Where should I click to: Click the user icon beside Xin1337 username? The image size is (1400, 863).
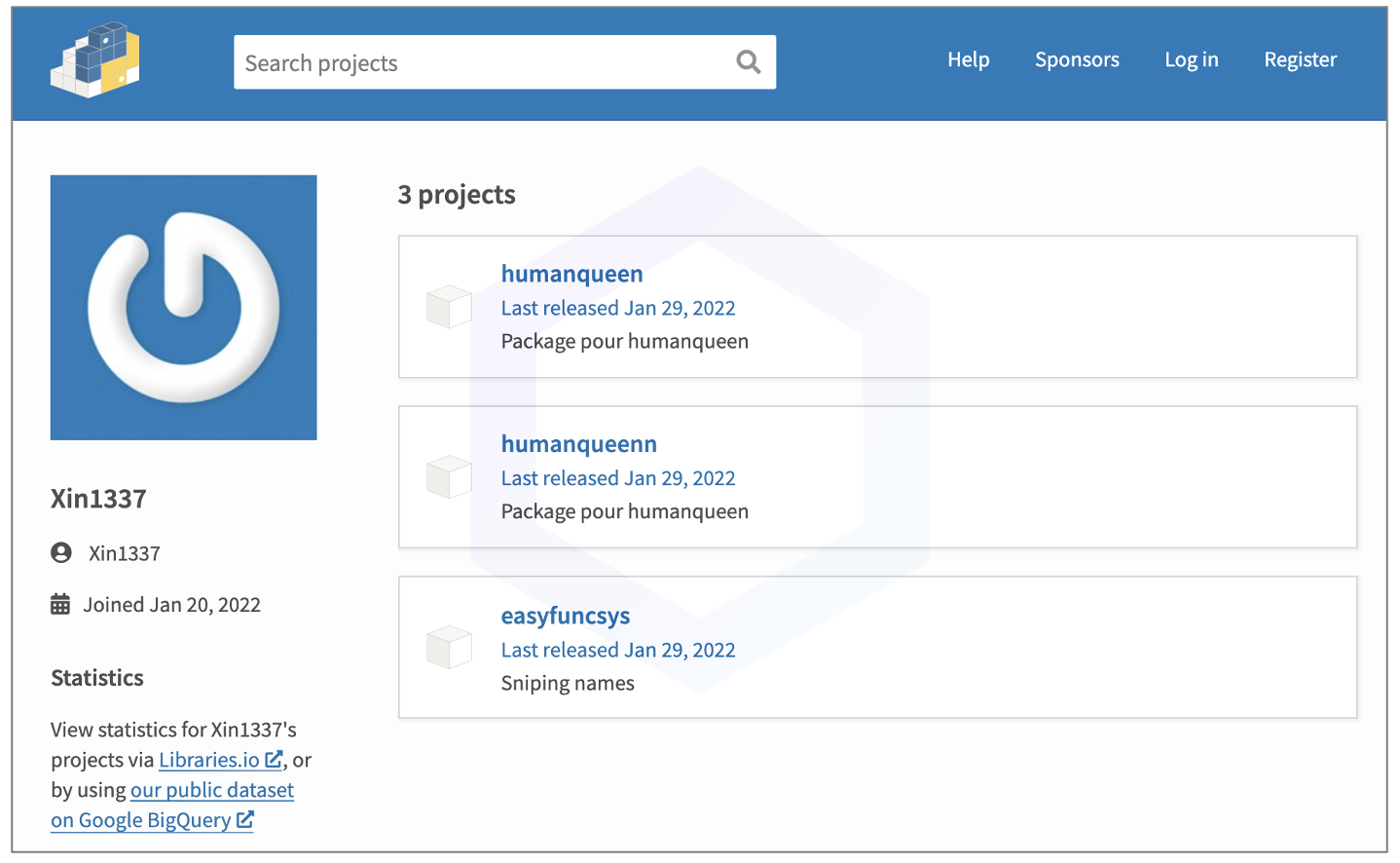(x=61, y=553)
